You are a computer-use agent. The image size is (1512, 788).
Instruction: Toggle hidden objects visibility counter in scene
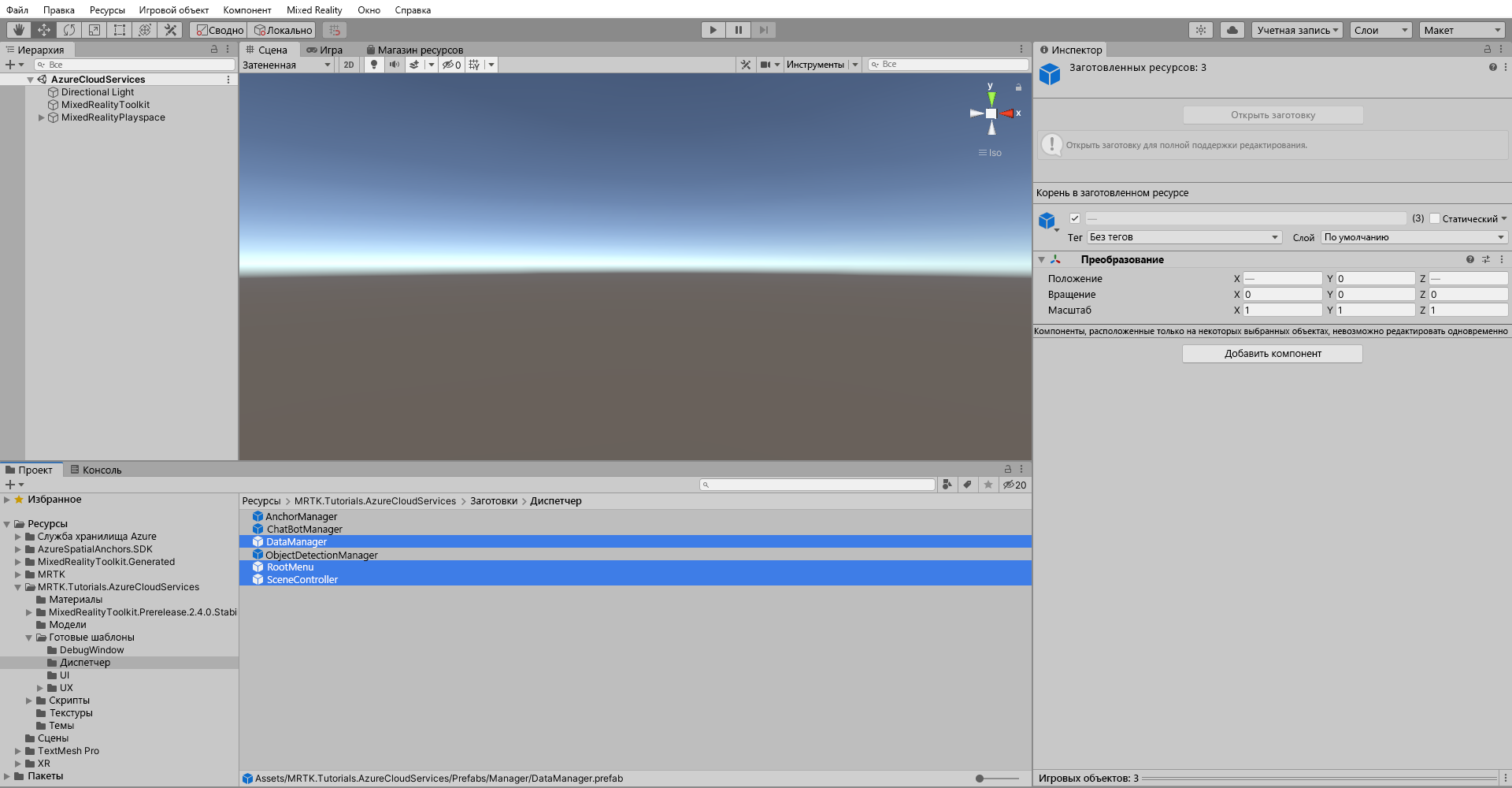point(452,65)
